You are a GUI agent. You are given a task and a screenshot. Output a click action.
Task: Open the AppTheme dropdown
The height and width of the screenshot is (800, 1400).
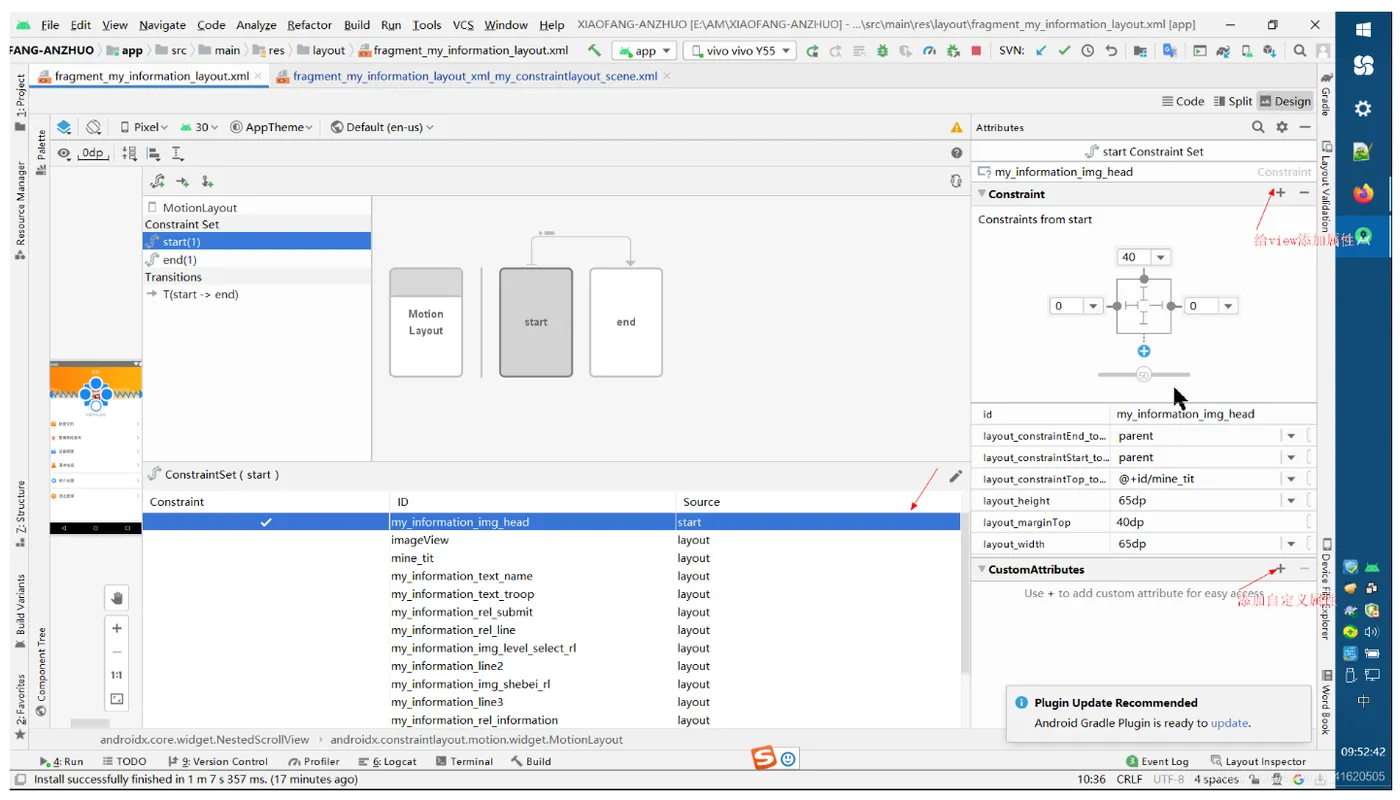point(272,127)
